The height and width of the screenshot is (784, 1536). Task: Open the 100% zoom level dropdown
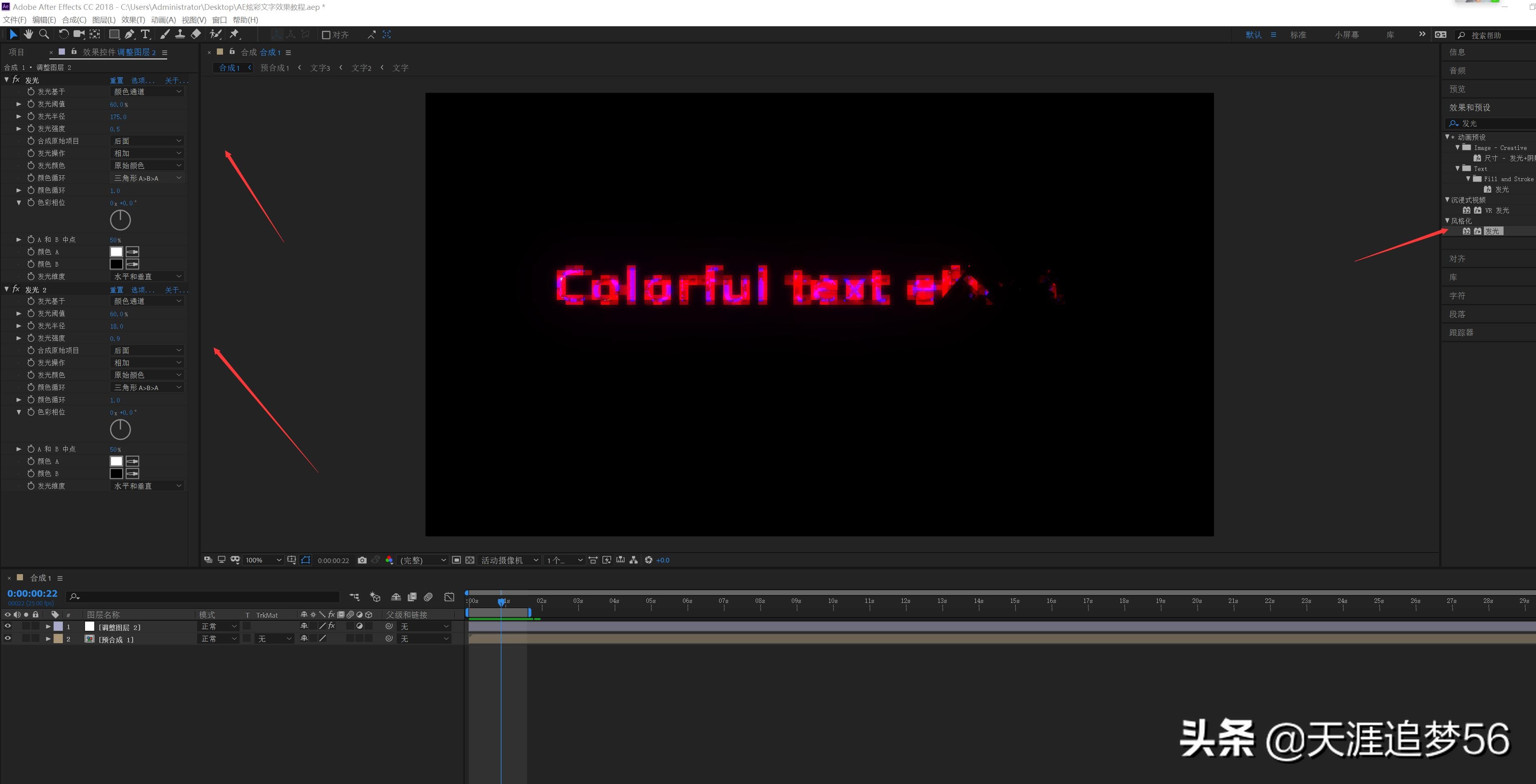coord(263,560)
